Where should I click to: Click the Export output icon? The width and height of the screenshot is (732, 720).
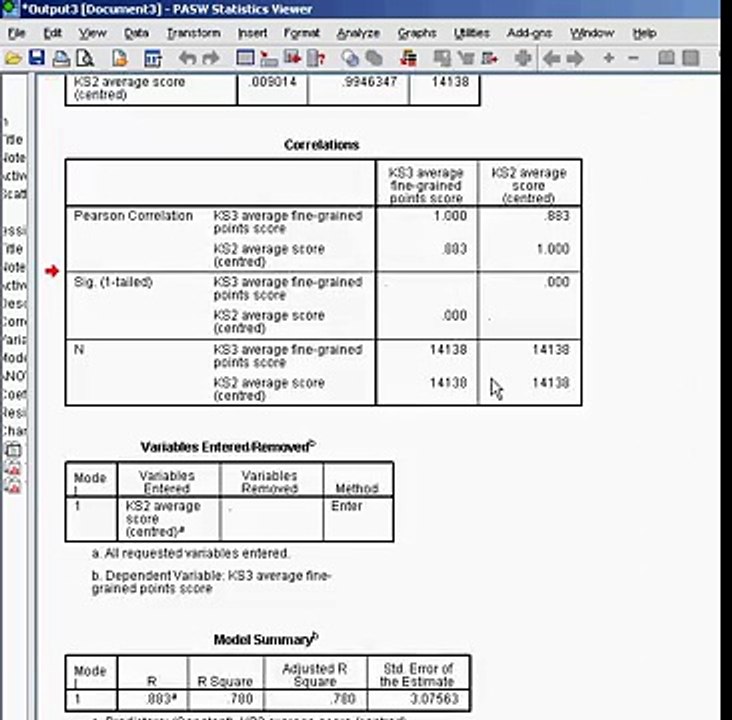(x=120, y=58)
